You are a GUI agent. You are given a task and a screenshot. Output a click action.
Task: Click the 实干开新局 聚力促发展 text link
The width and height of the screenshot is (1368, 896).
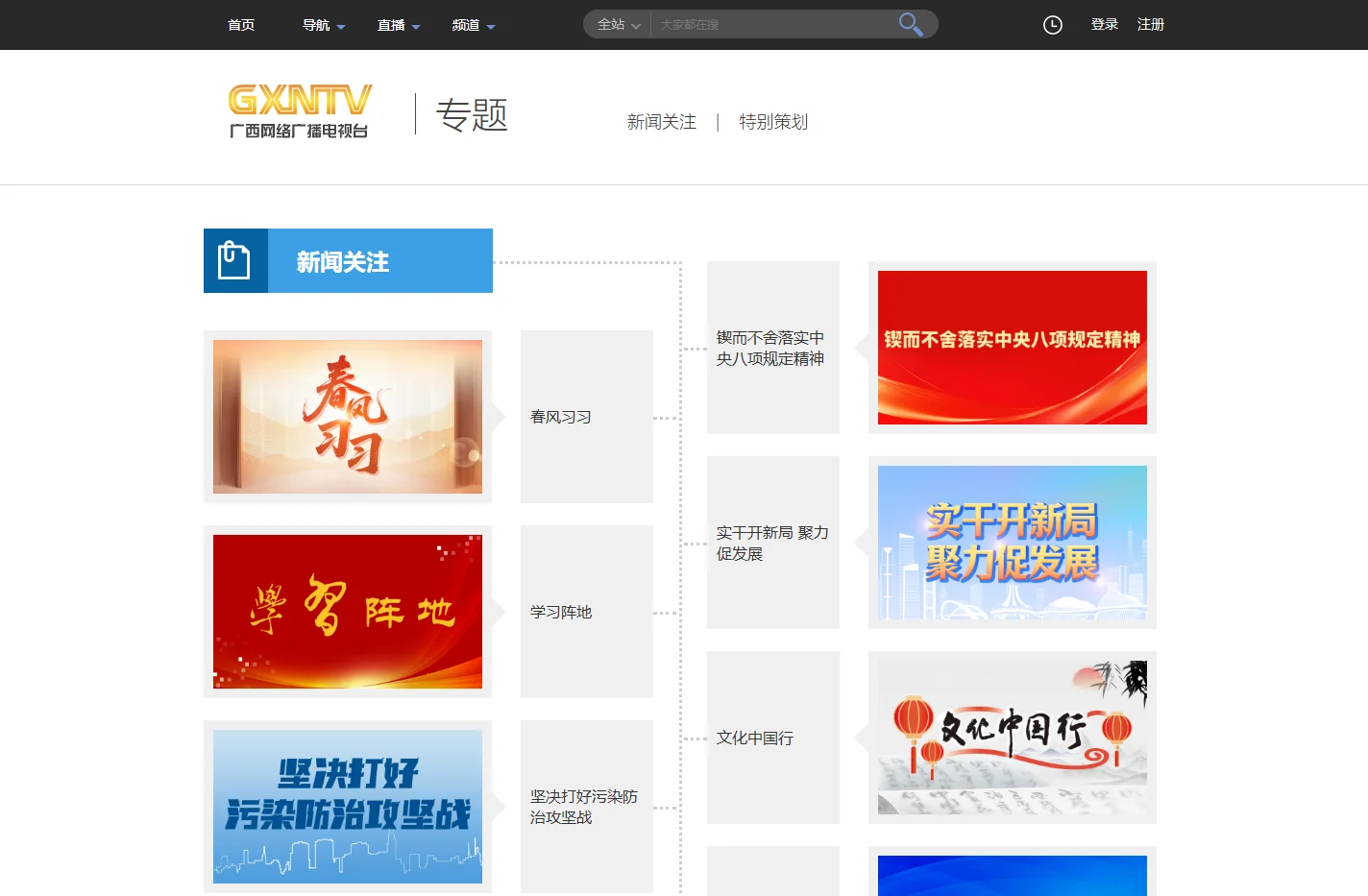(x=772, y=543)
